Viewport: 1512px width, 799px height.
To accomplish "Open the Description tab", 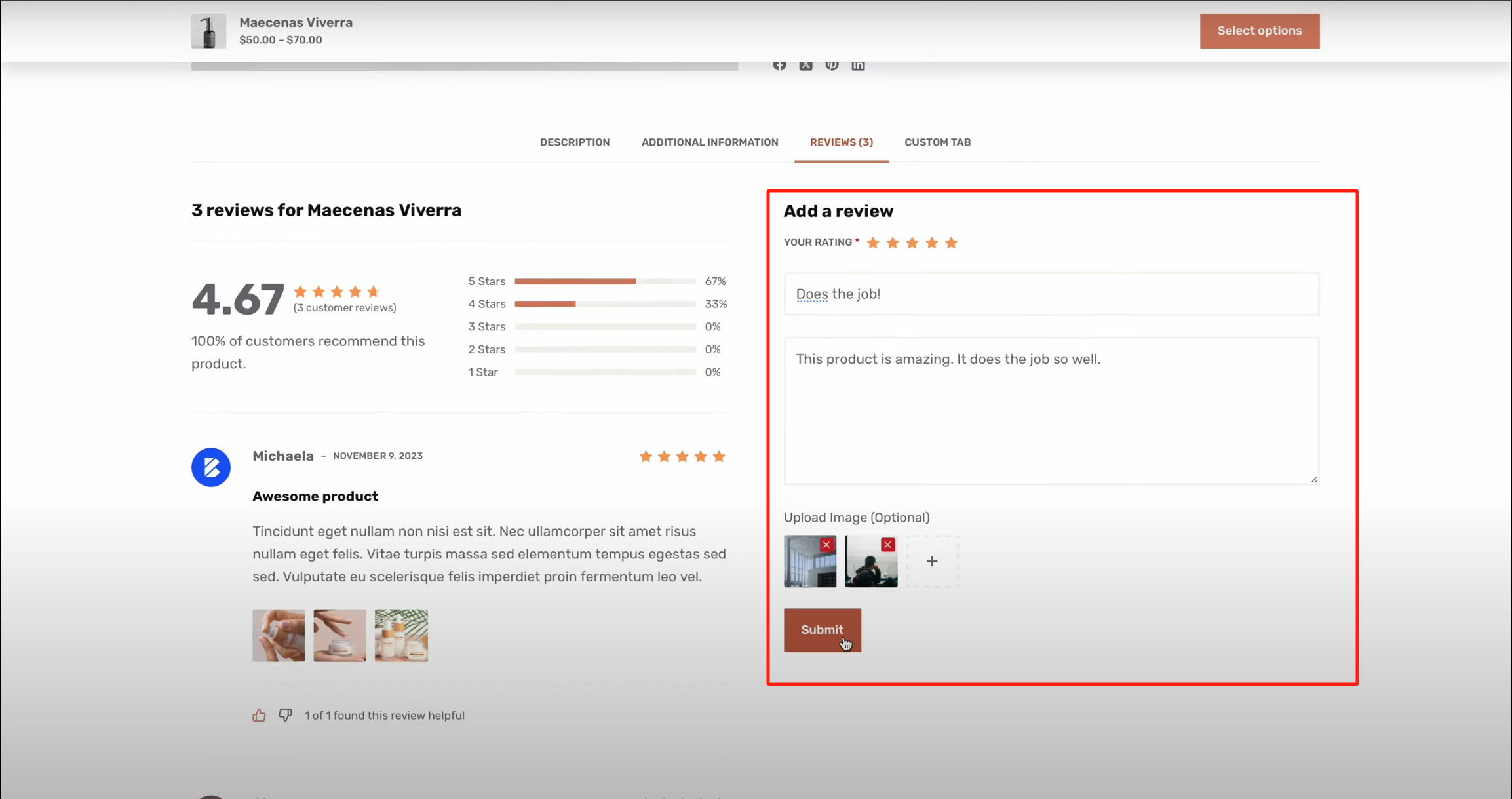I will point(575,142).
